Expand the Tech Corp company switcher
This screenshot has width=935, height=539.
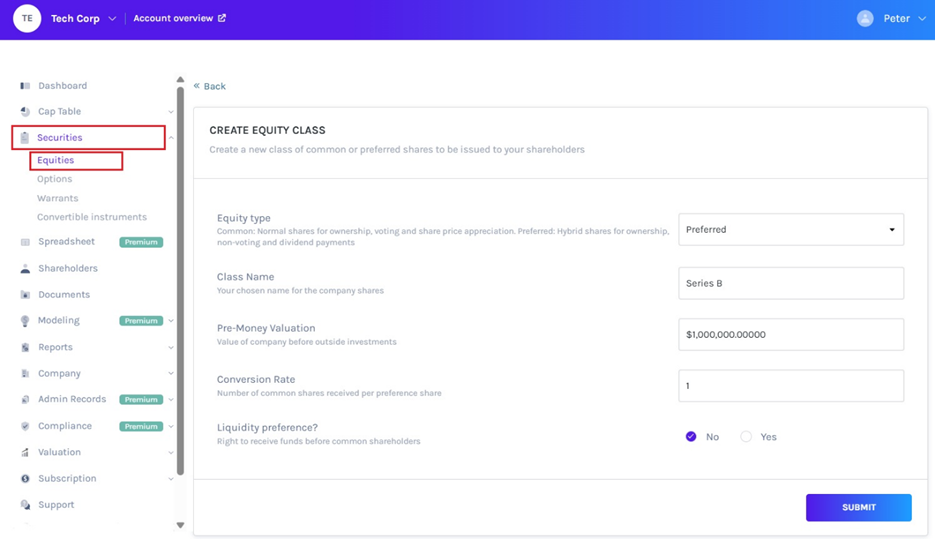coord(112,19)
